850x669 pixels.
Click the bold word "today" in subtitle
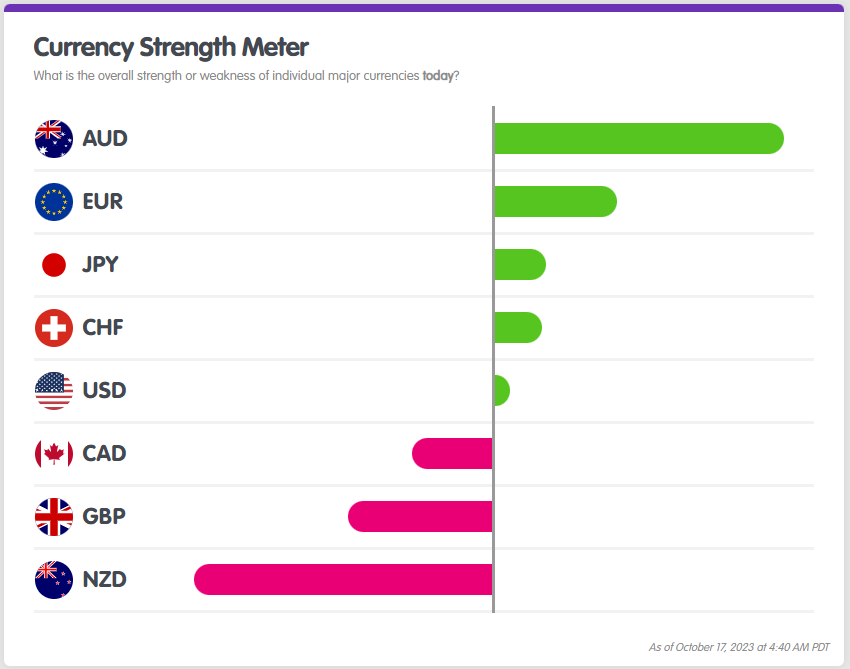[438, 76]
